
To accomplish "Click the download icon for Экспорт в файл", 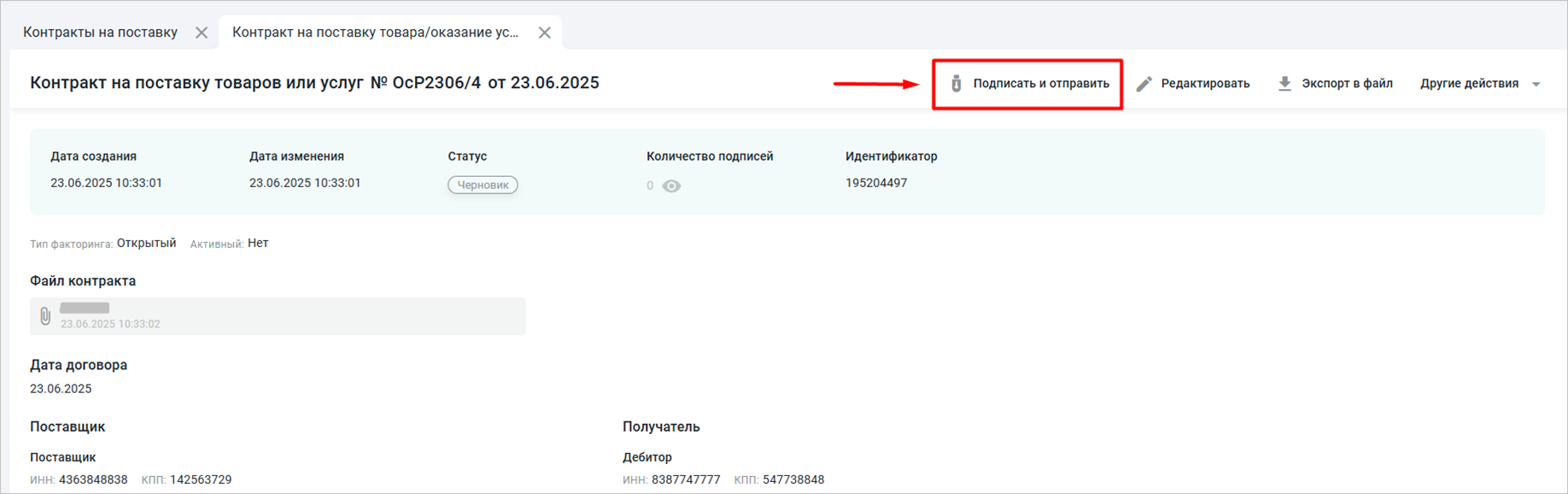I will click(1284, 84).
